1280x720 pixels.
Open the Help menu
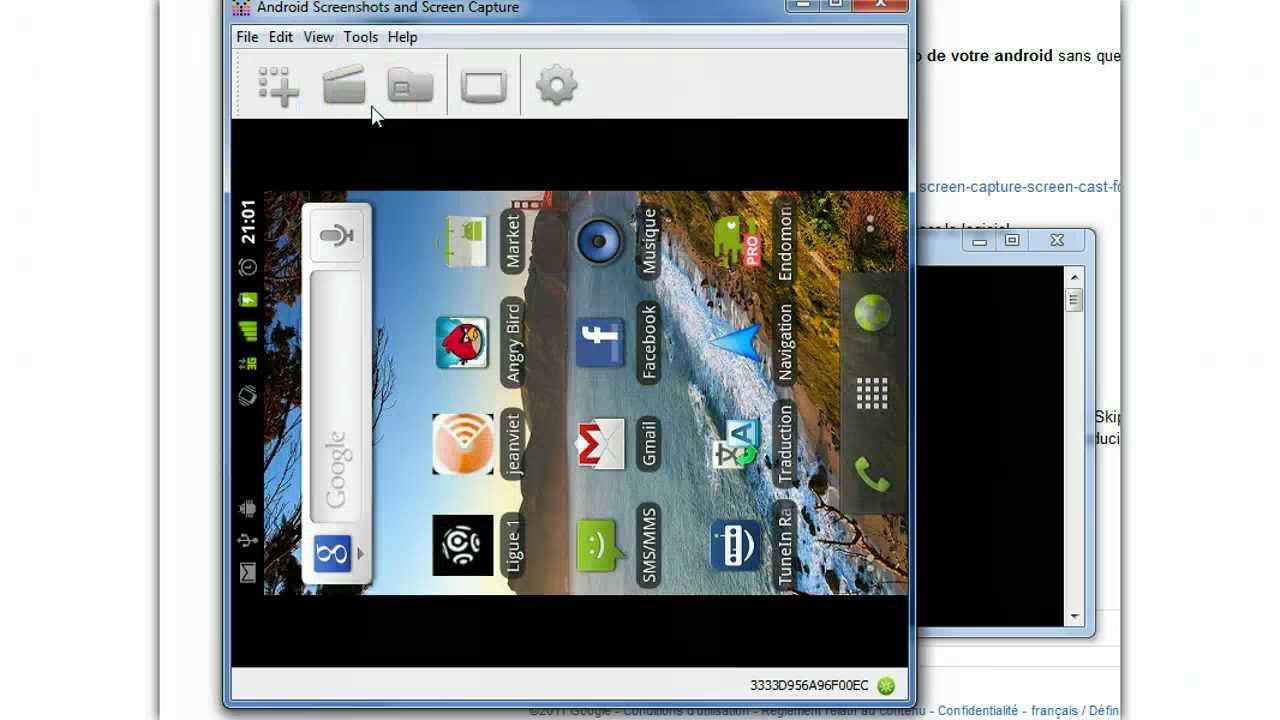pyautogui.click(x=402, y=37)
